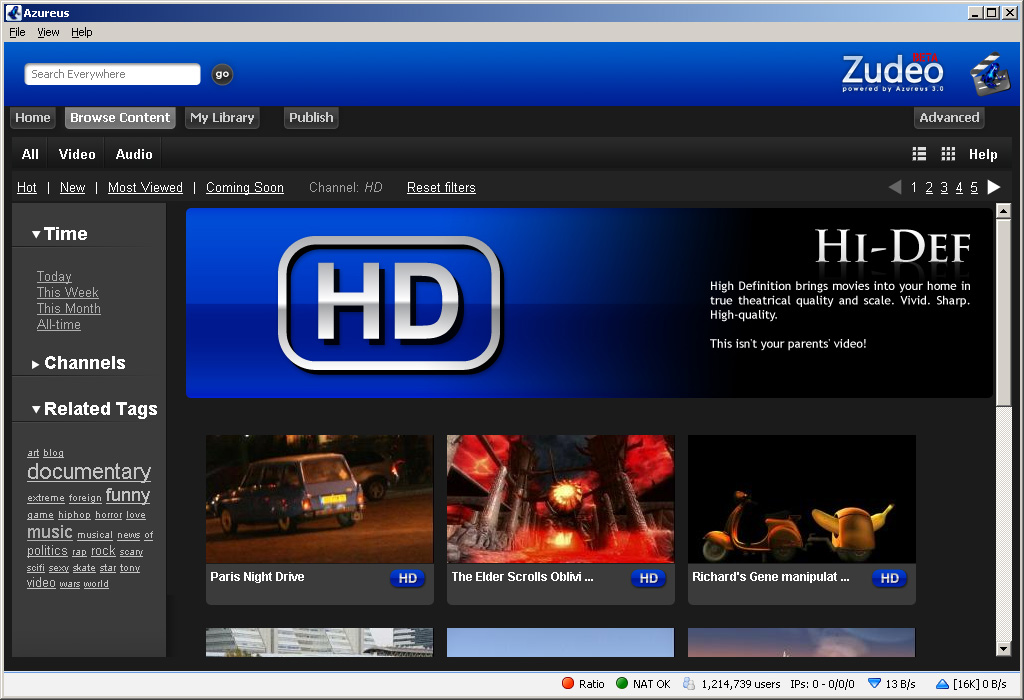
Task: Click the Reset filters link
Action: (441, 187)
